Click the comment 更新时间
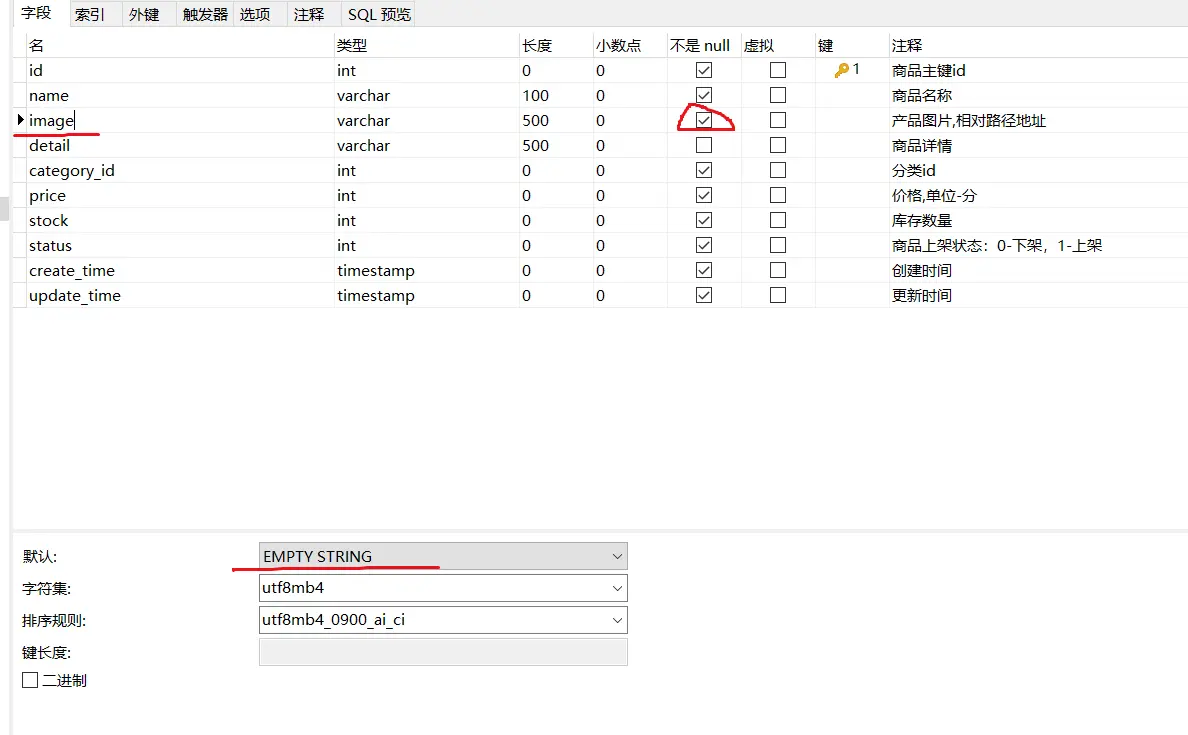The image size is (1188, 735). point(922,296)
